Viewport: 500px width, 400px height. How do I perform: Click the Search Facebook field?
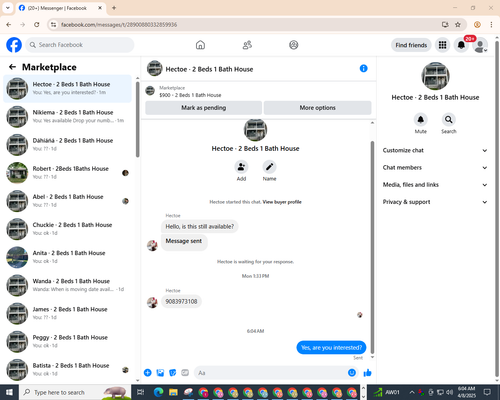[x=80, y=45]
